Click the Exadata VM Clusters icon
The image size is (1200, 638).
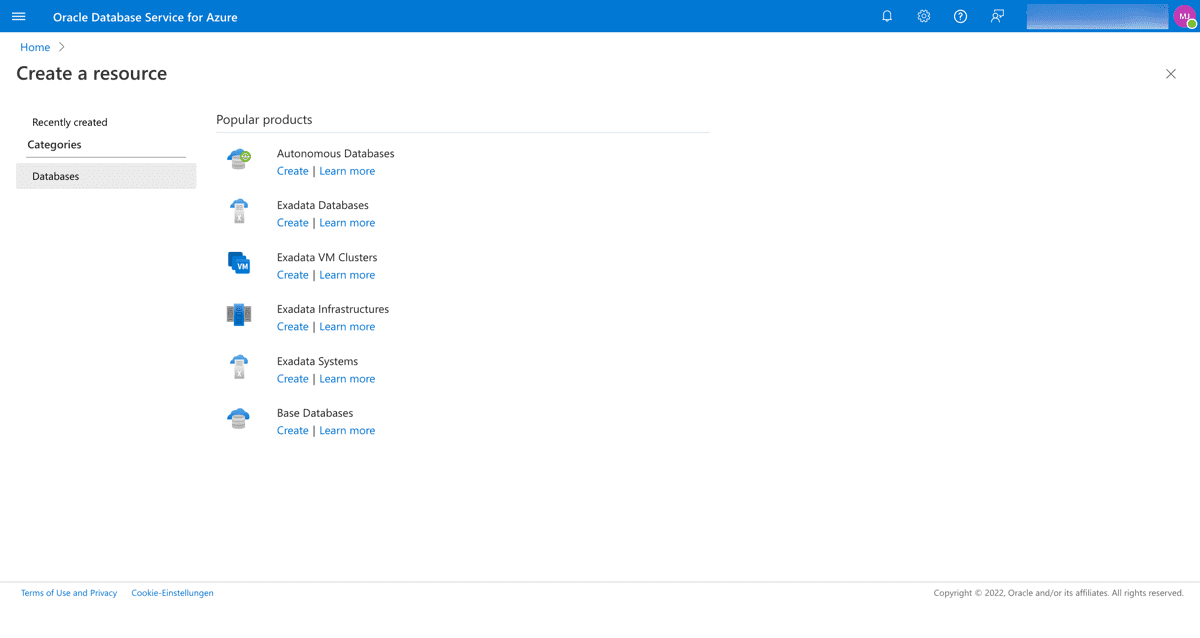click(x=239, y=263)
